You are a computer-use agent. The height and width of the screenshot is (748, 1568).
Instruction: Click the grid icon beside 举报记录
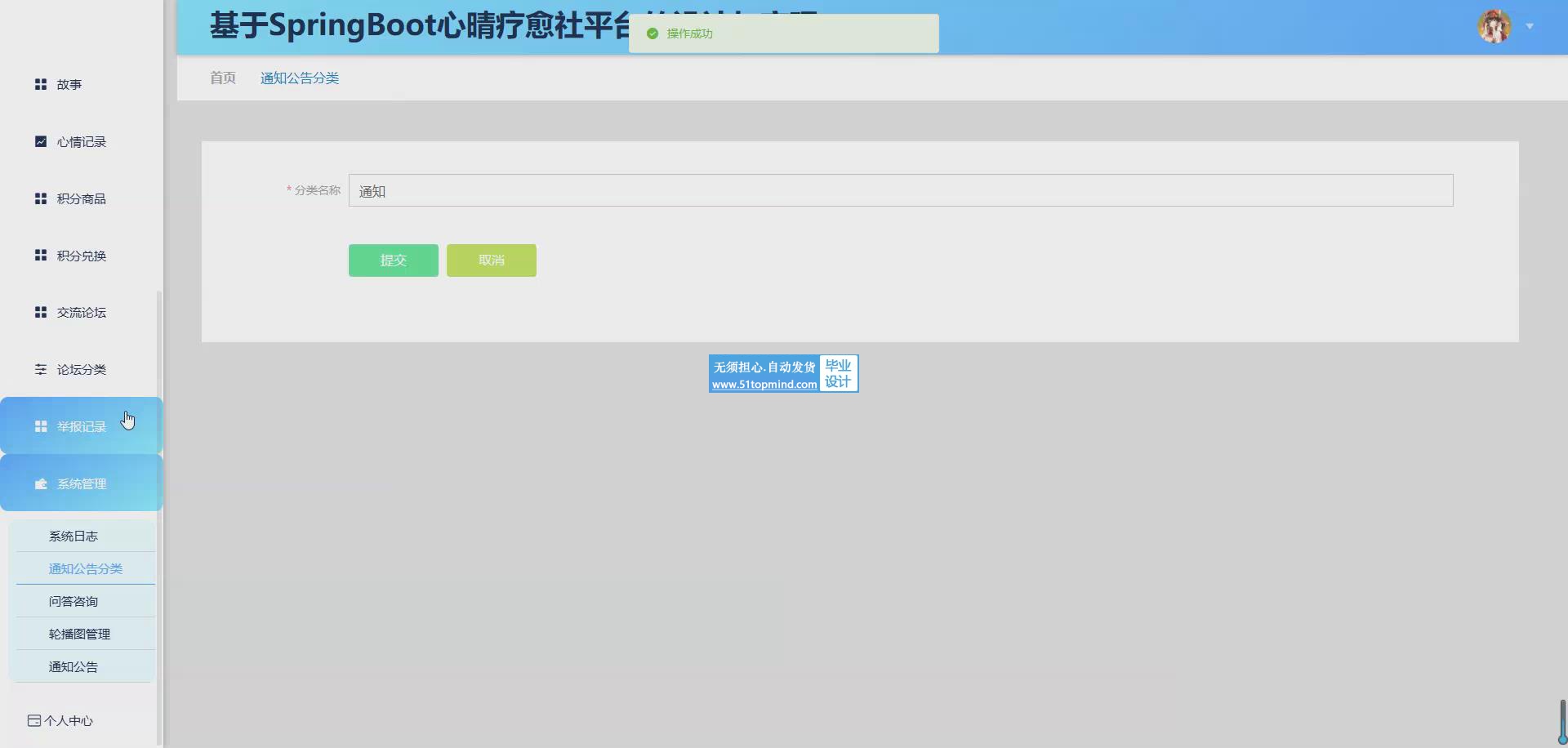pos(41,426)
